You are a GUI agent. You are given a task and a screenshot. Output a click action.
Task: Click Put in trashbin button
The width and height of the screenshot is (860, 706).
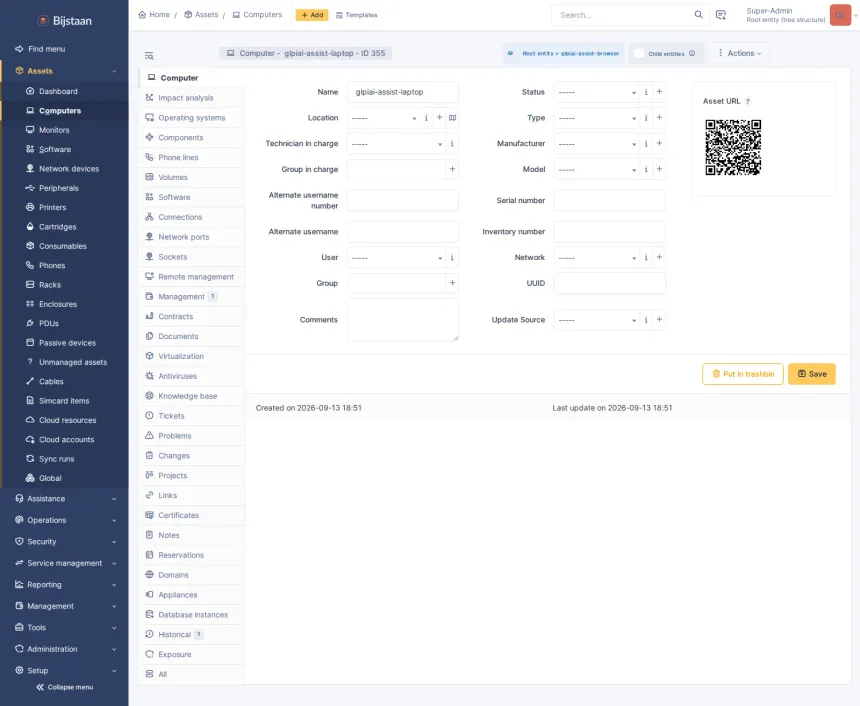(743, 374)
